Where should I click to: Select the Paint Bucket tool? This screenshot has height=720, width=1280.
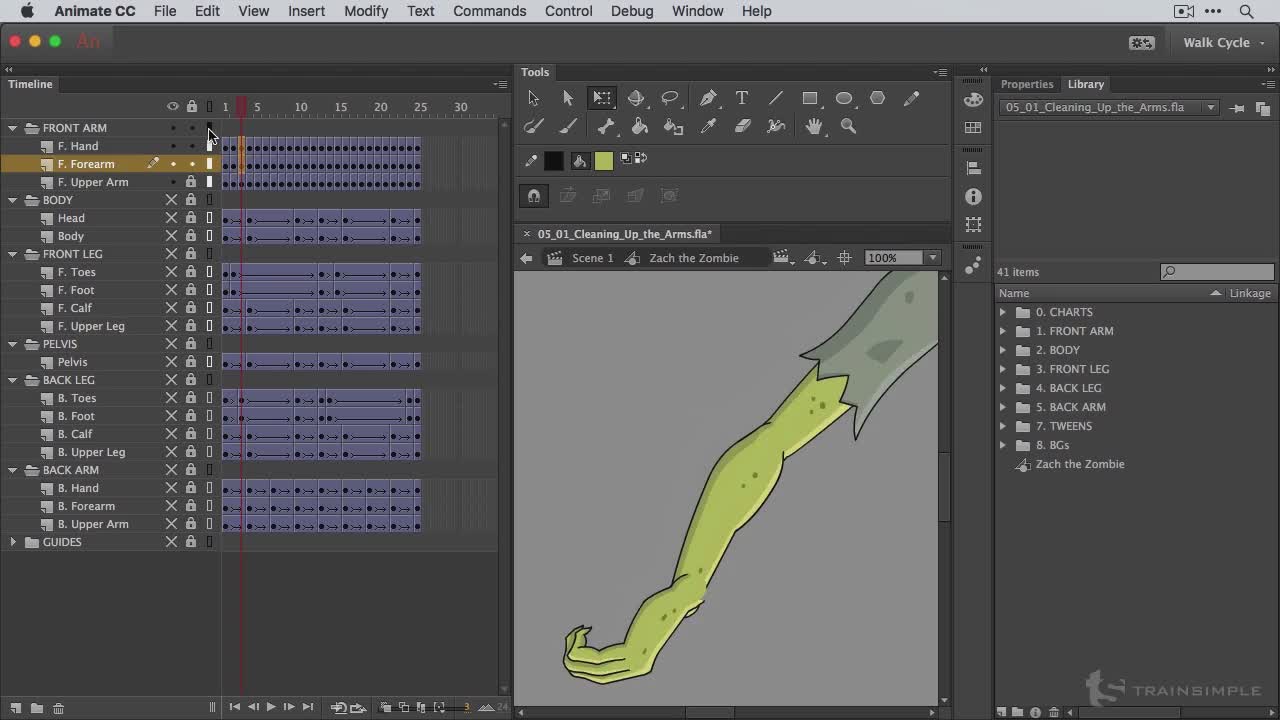click(640, 126)
